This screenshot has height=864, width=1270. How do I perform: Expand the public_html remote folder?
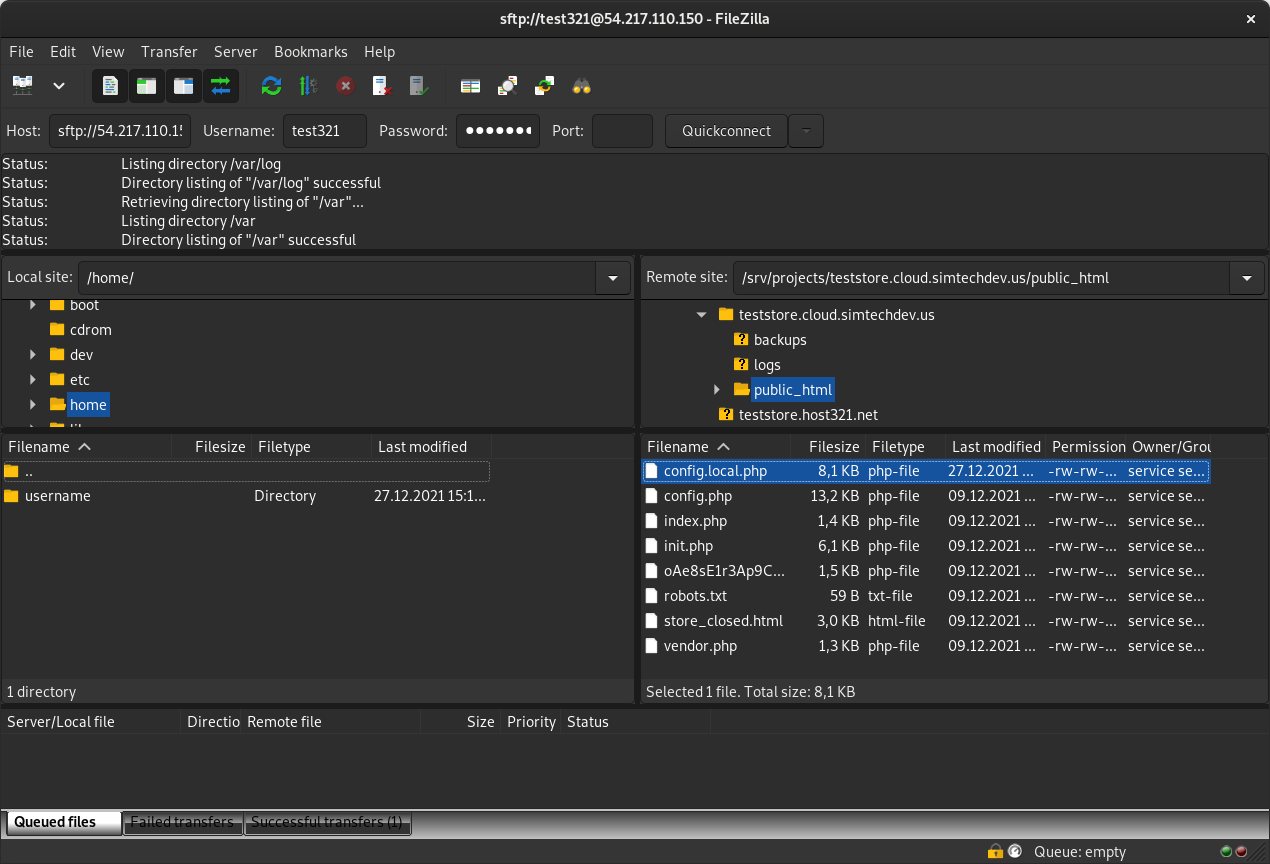click(x=717, y=390)
